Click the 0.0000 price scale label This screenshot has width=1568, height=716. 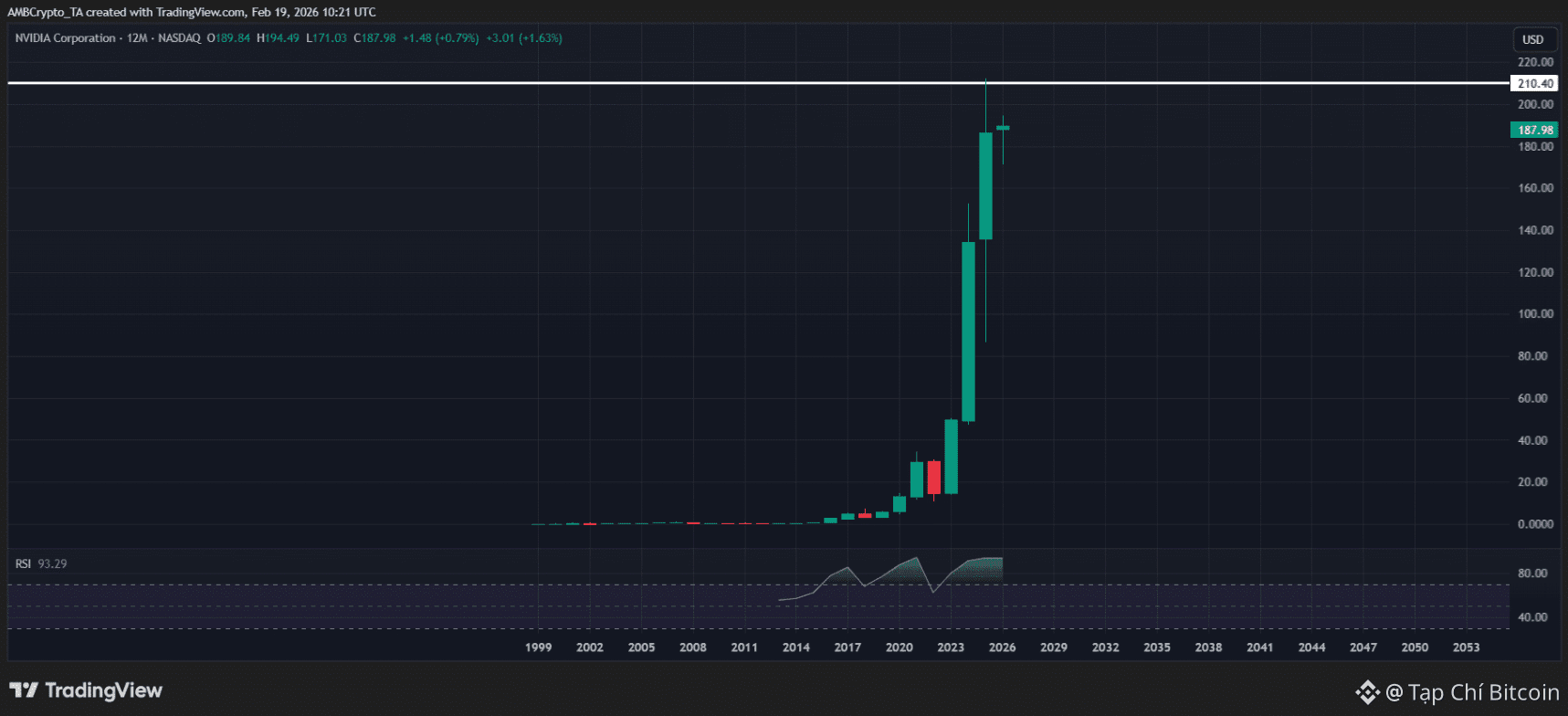pos(1535,524)
